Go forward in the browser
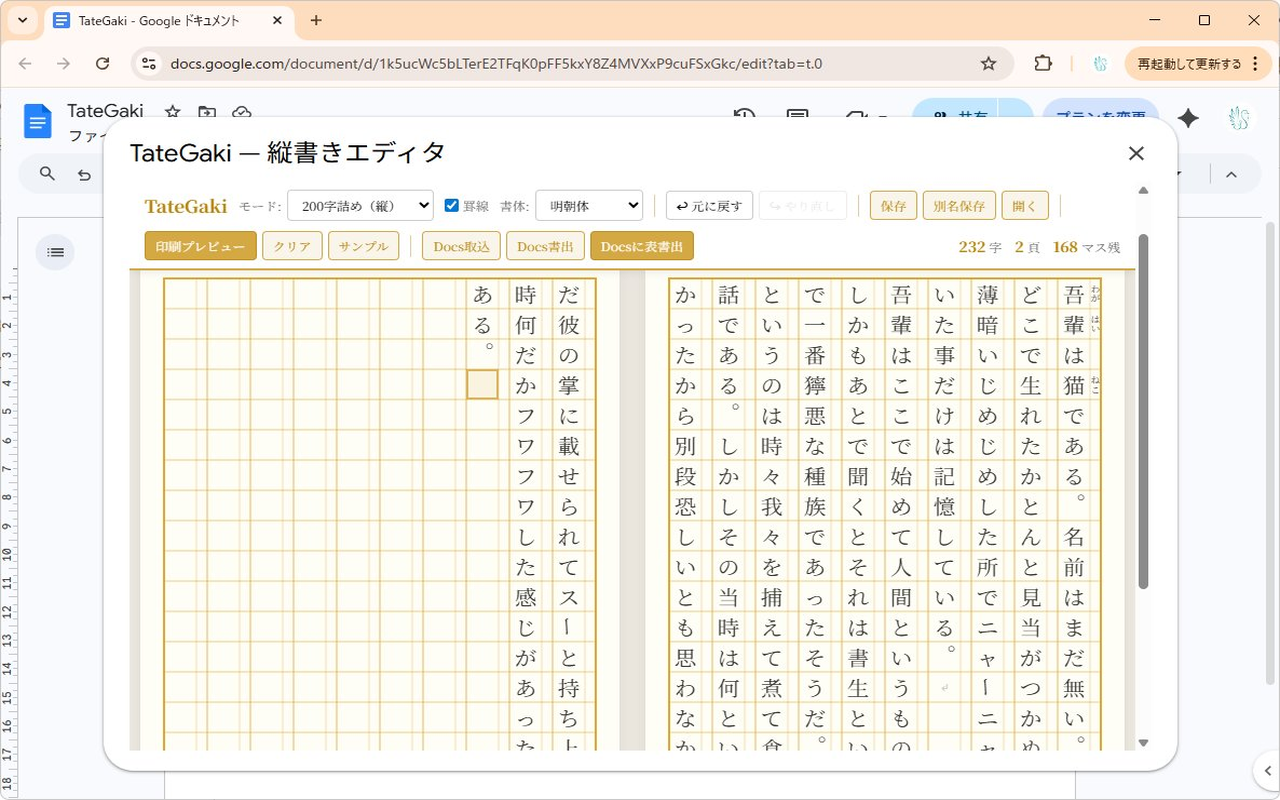 tap(63, 63)
